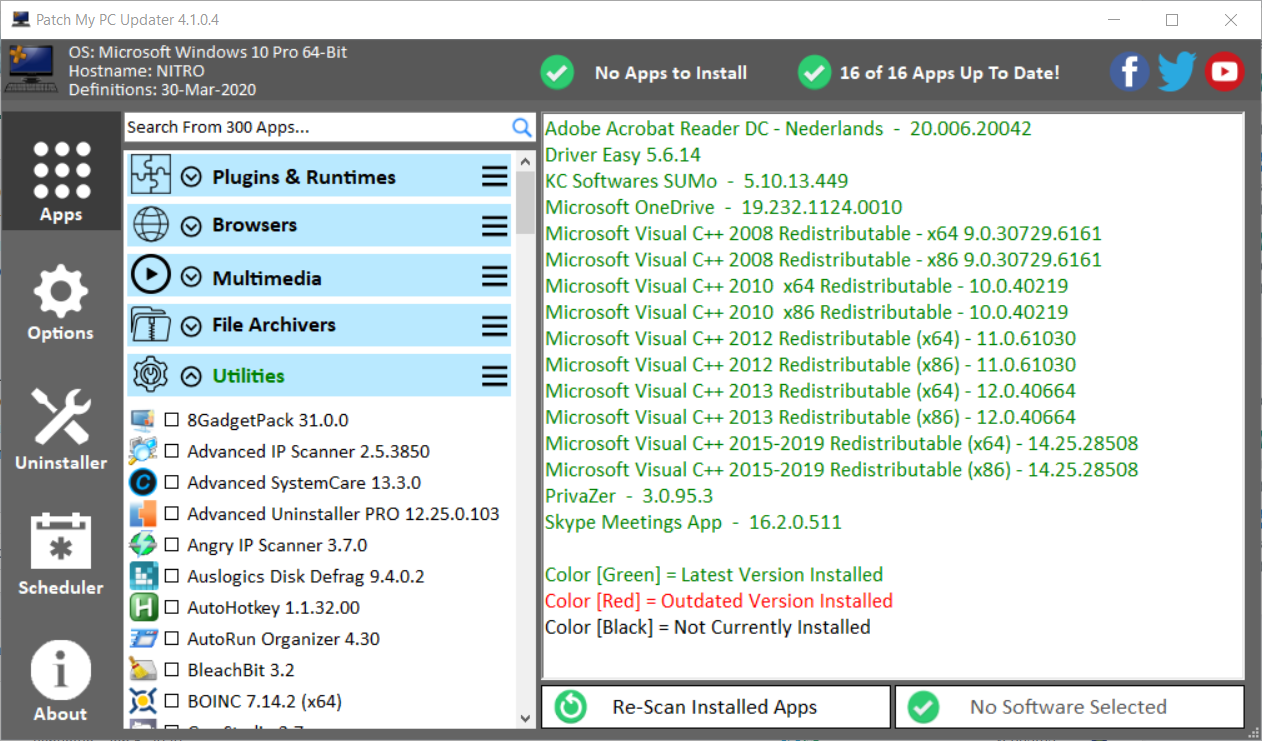The height and width of the screenshot is (741, 1262).
Task: Click Re-Scan Installed Apps button
Action: [x=715, y=707]
